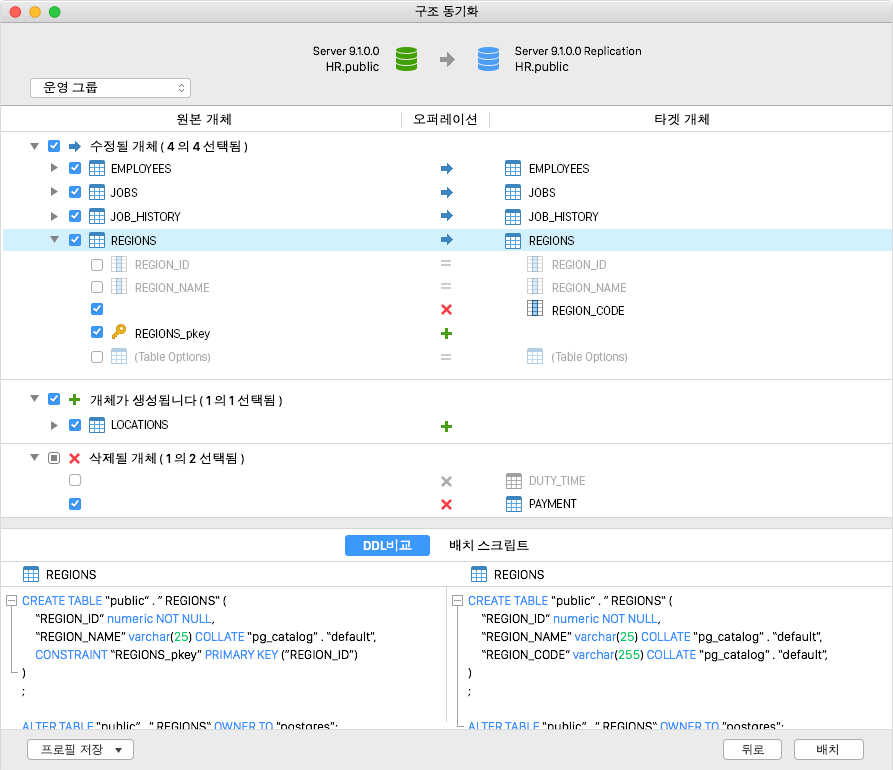Viewport: 893px width, 770px height.
Task: Enable the REGION_ID checkbox
Action: point(97,265)
